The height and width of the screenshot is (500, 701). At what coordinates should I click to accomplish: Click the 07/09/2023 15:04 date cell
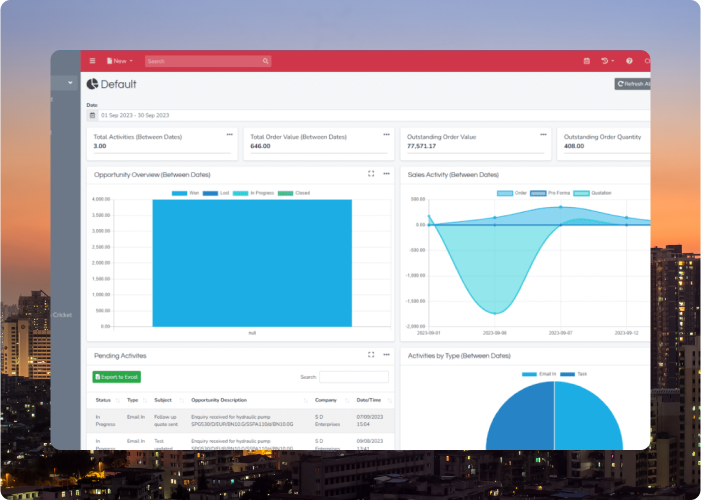point(370,420)
